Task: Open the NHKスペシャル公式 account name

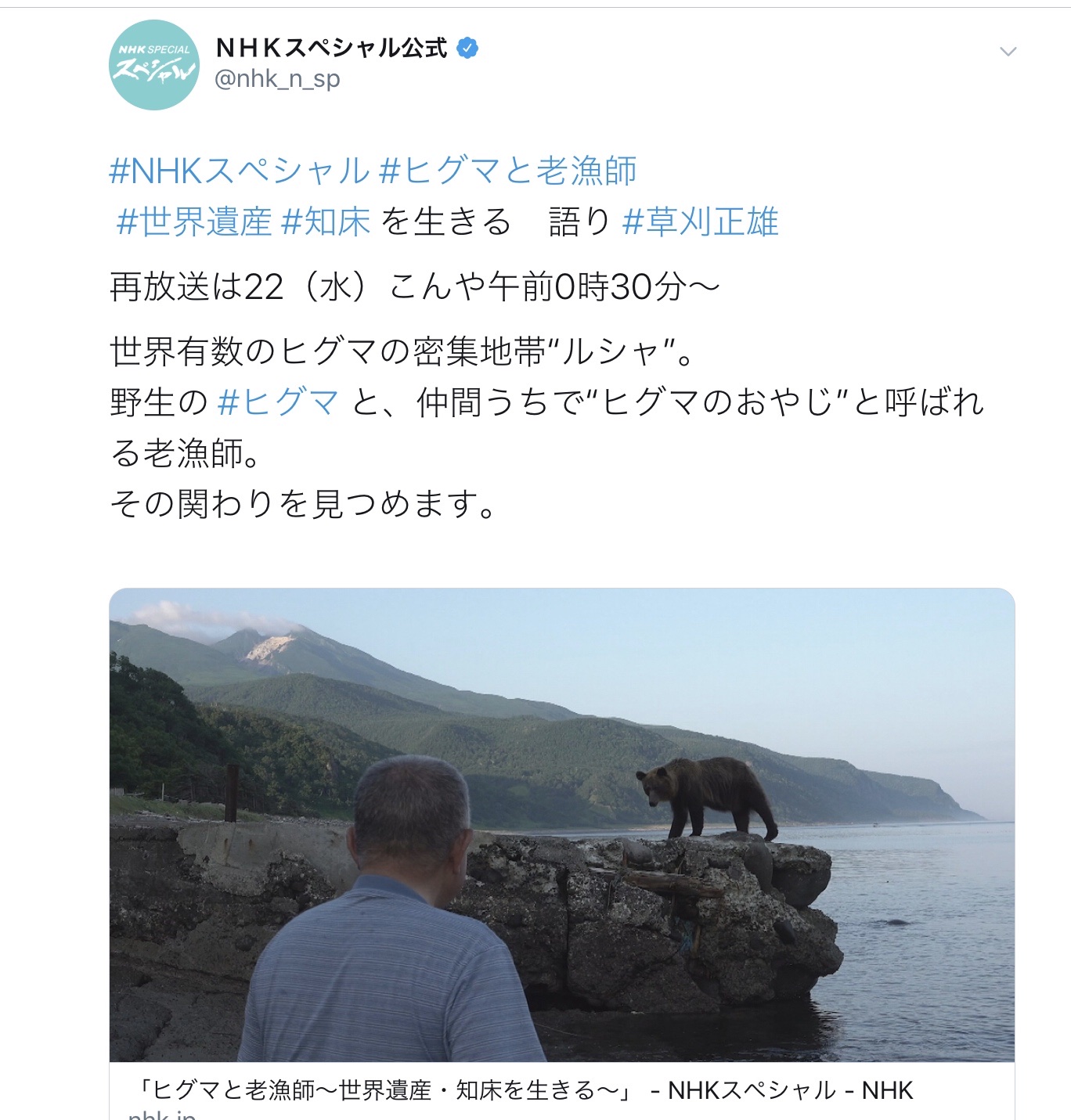Action: tap(331, 49)
